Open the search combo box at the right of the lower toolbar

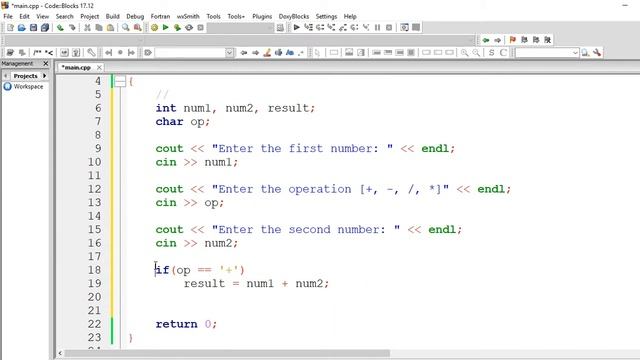pos(547,53)
